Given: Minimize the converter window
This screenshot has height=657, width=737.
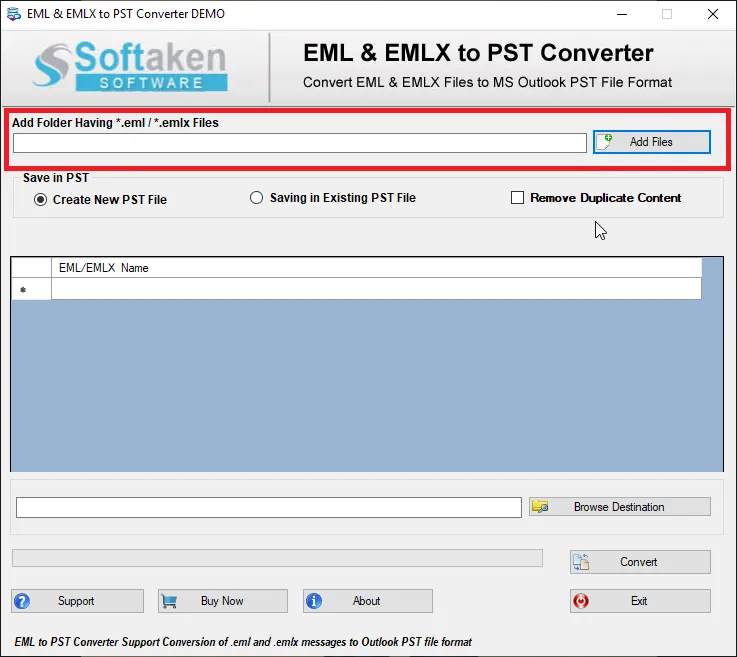Looking at the screenshot, I should pos(622,14).
